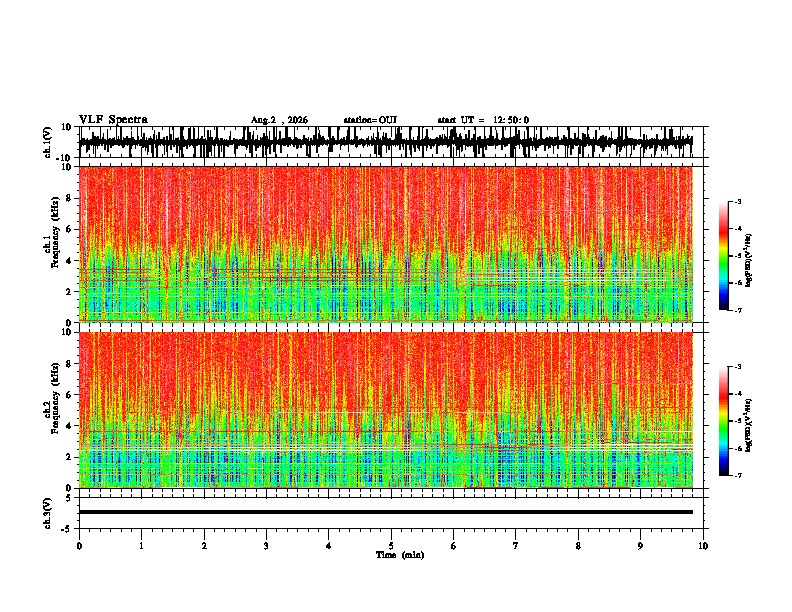Click time axis tick label "7"
792x612 pixels.
coord(516,546)
